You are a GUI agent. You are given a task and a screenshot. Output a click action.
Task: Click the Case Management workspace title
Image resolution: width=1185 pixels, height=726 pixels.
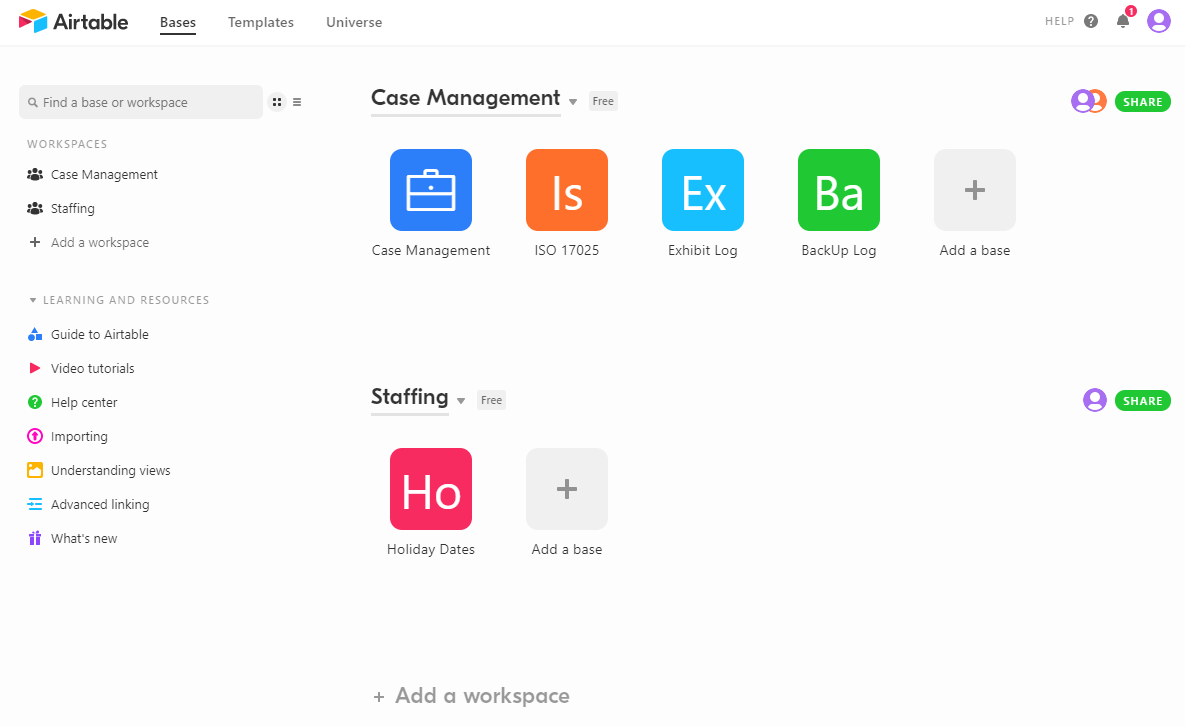point(466,98)
